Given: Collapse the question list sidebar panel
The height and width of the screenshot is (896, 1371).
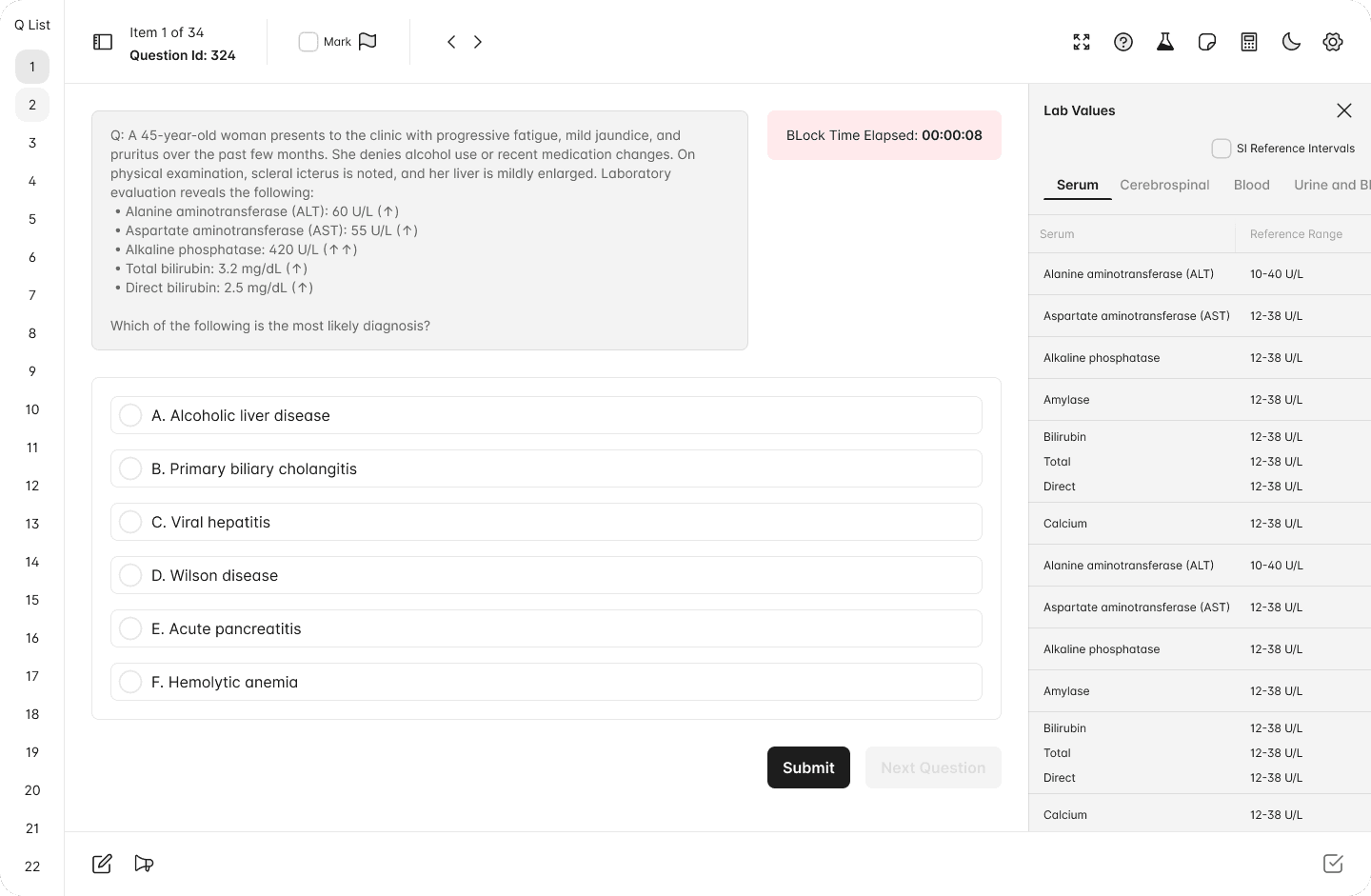Looking at the screenshot, I should 102,42.
